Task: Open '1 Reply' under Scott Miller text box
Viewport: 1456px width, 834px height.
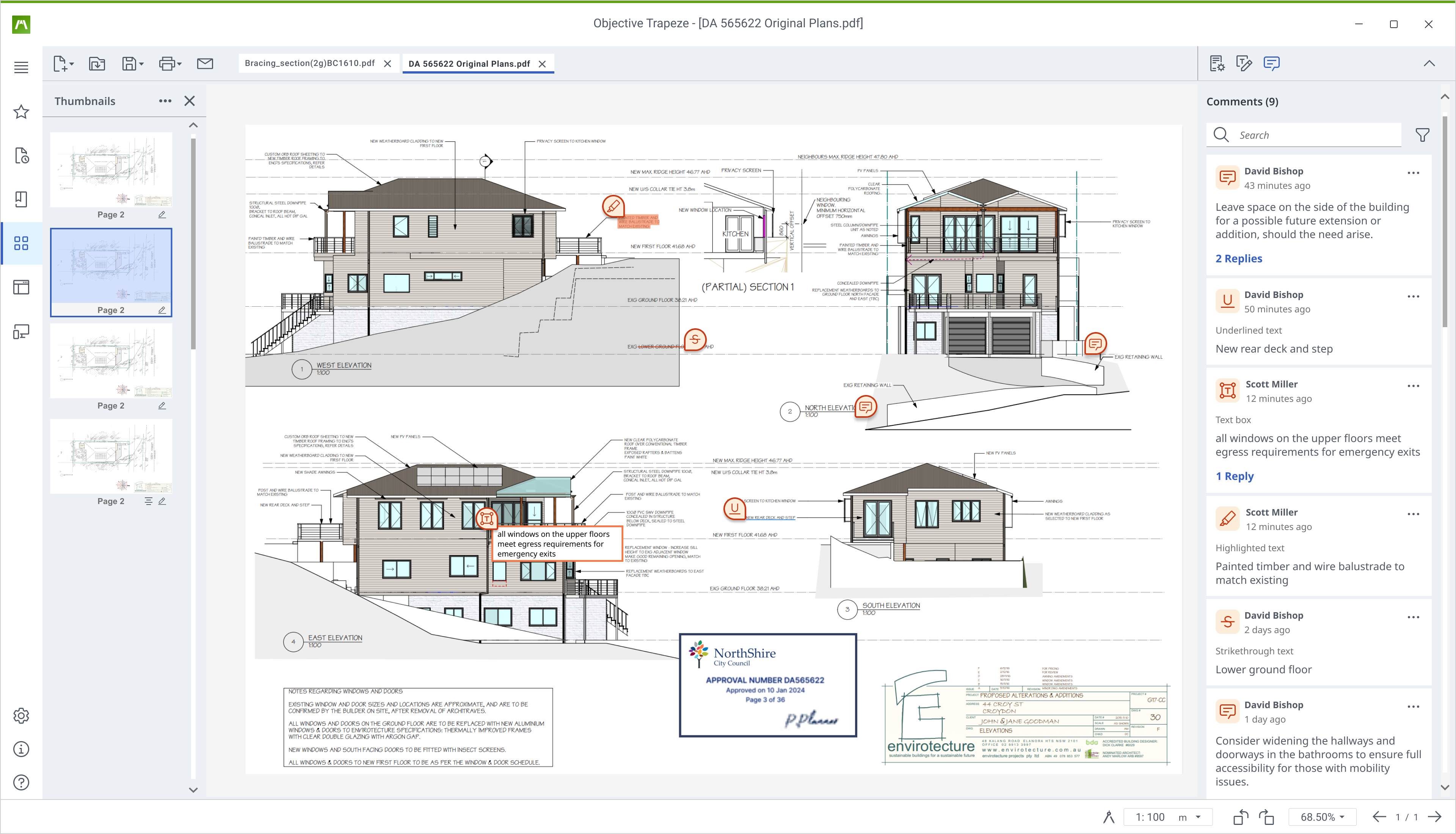Action: pyautogui.click(x=1234, y=476)
